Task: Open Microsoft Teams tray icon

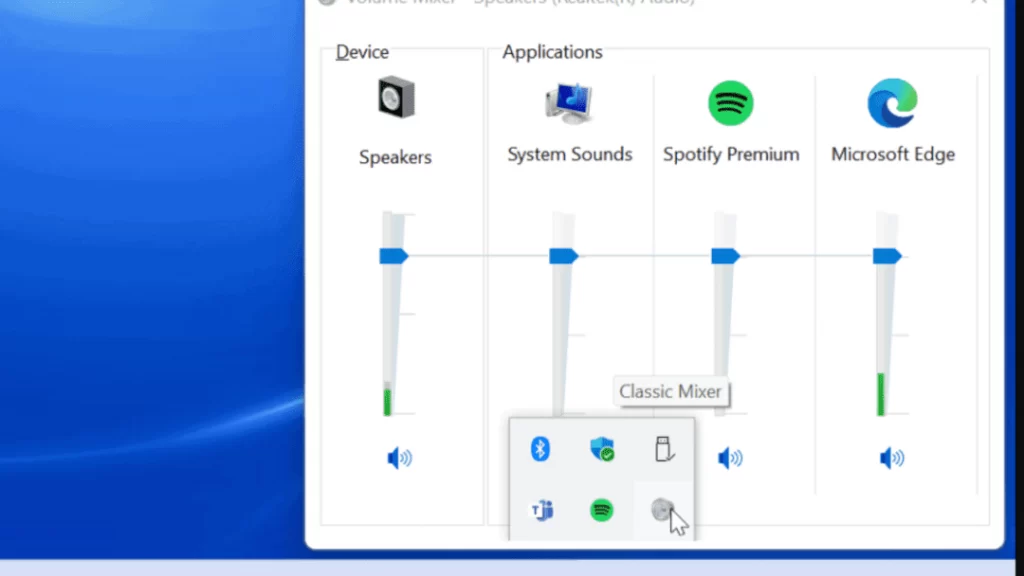Action: point(541,510)
